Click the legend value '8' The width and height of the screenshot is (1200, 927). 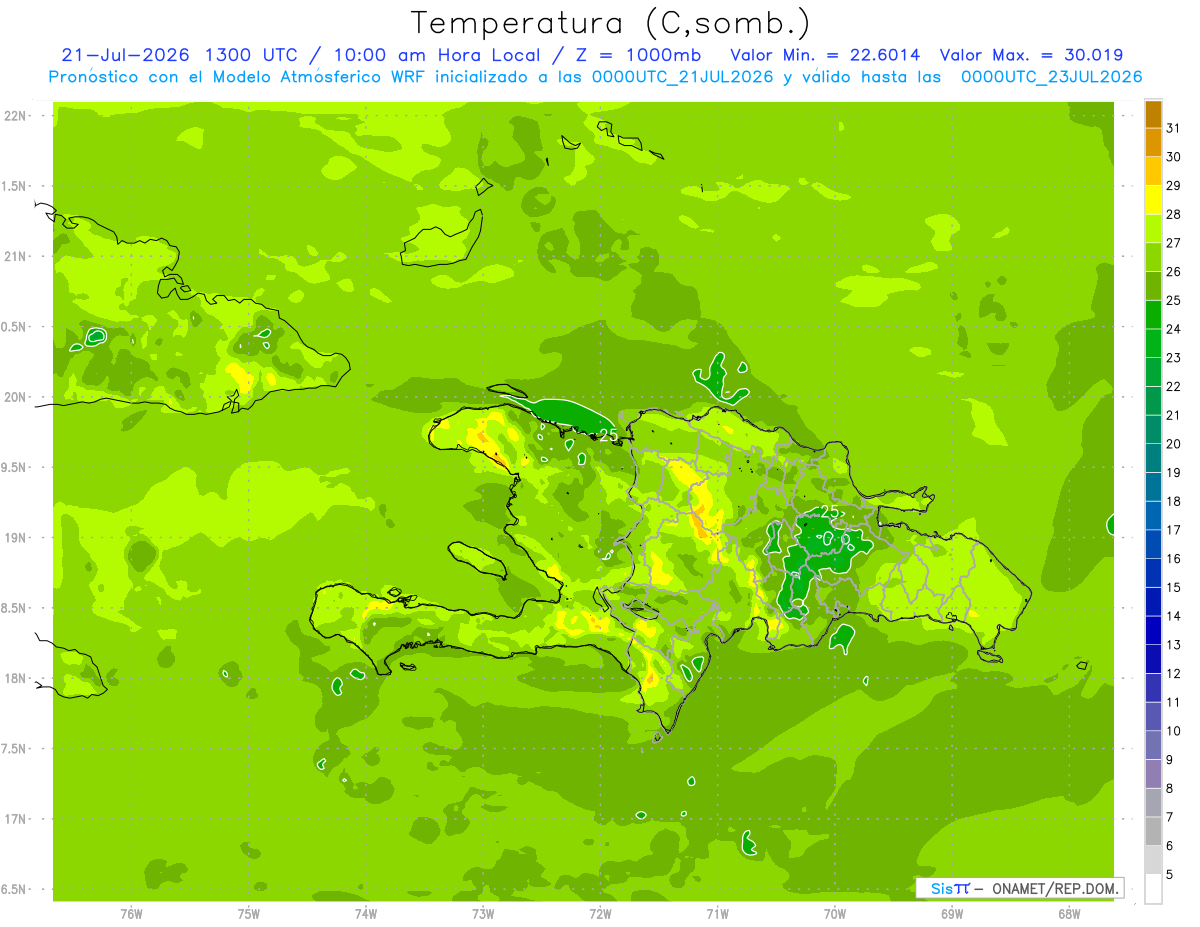point(1170,789)
